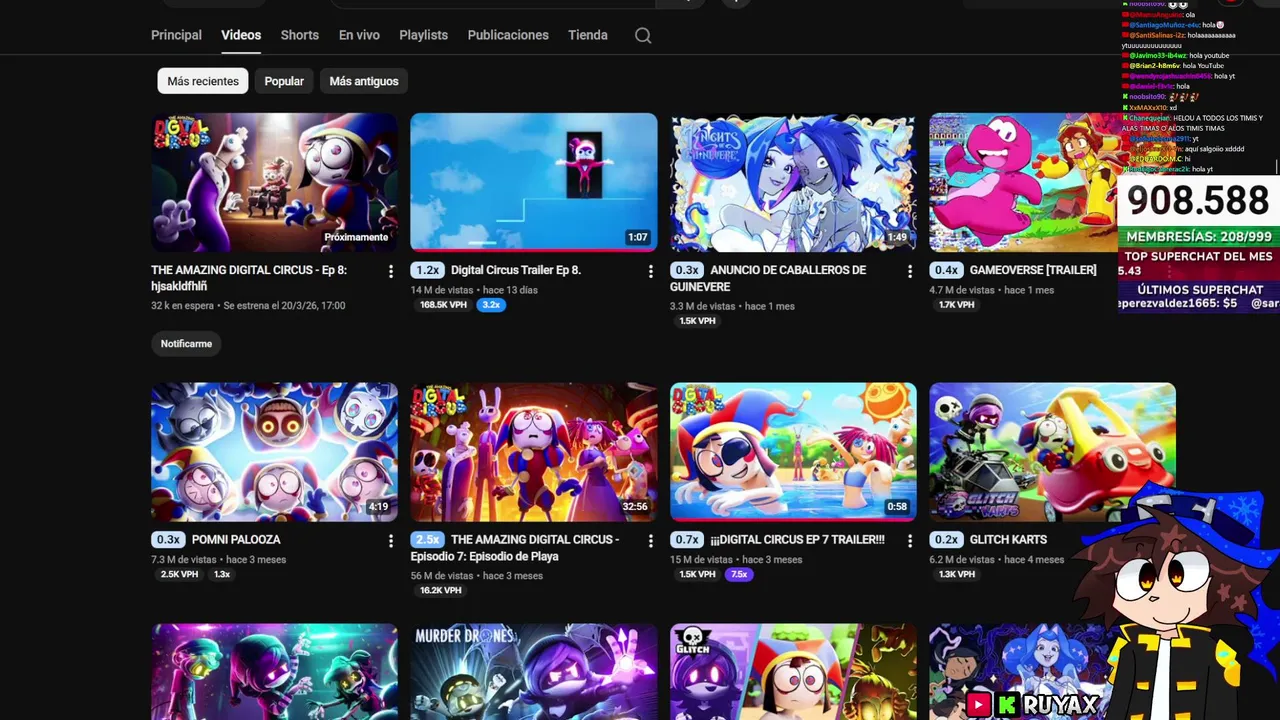Click the purple 7.5x multiplier badge
Viewport: 1280px width, 720px height.
point(739,575)
